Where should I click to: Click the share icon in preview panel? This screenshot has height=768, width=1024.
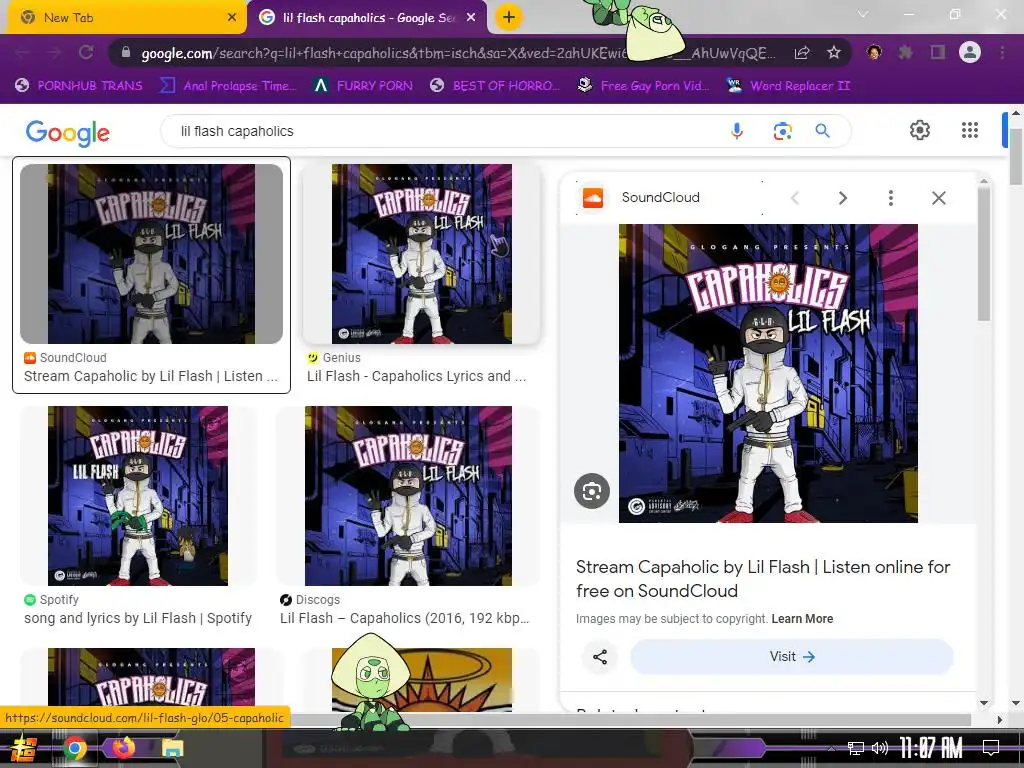600,656
